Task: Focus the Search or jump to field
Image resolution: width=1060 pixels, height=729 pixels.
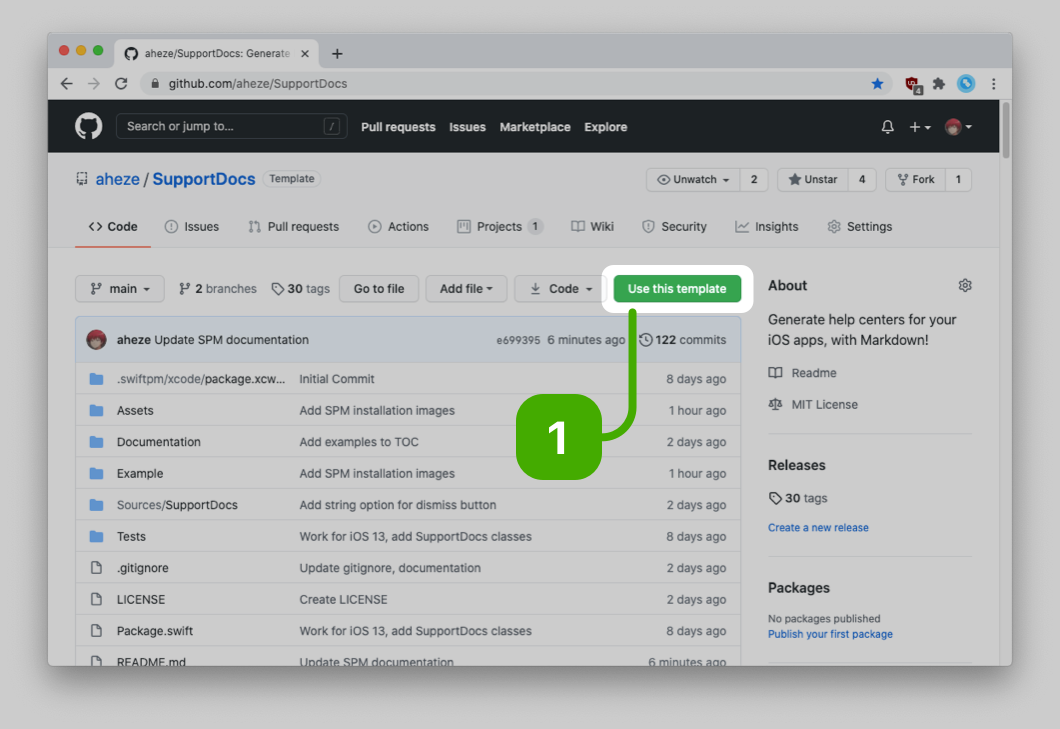Action: point(232,126)
